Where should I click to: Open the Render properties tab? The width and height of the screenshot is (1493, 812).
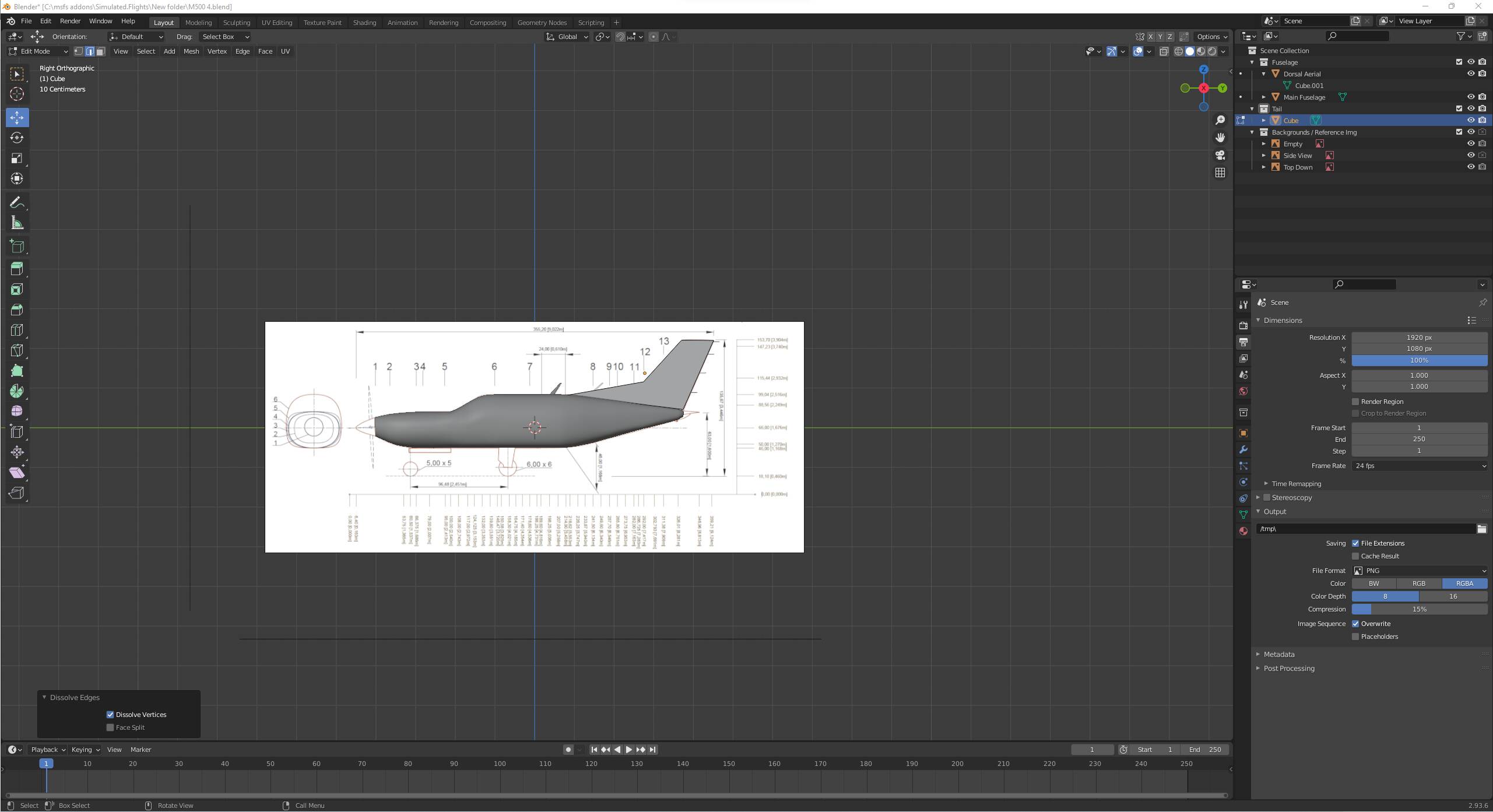1243,325
